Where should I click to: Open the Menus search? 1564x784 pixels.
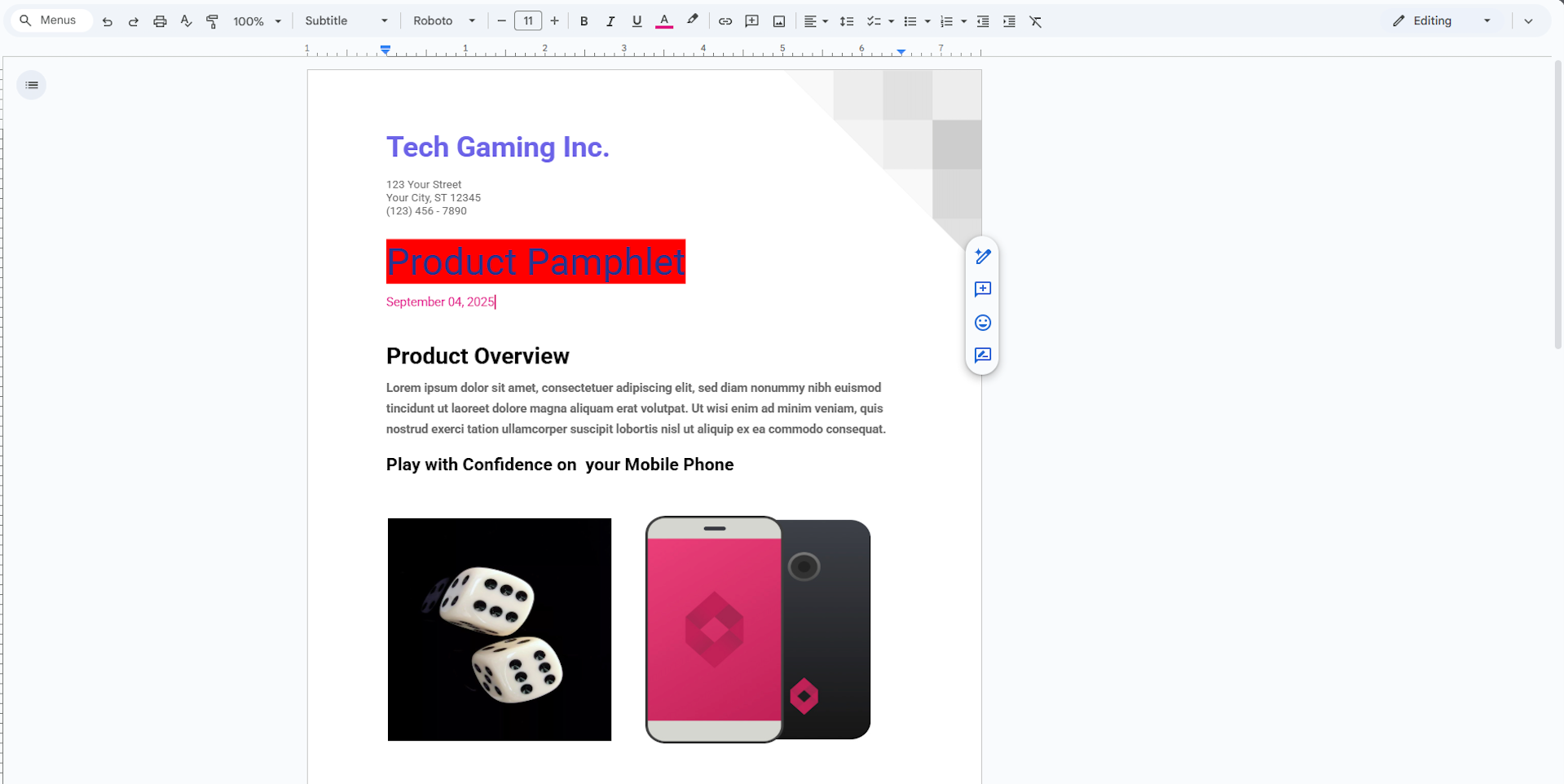[50, 20]
